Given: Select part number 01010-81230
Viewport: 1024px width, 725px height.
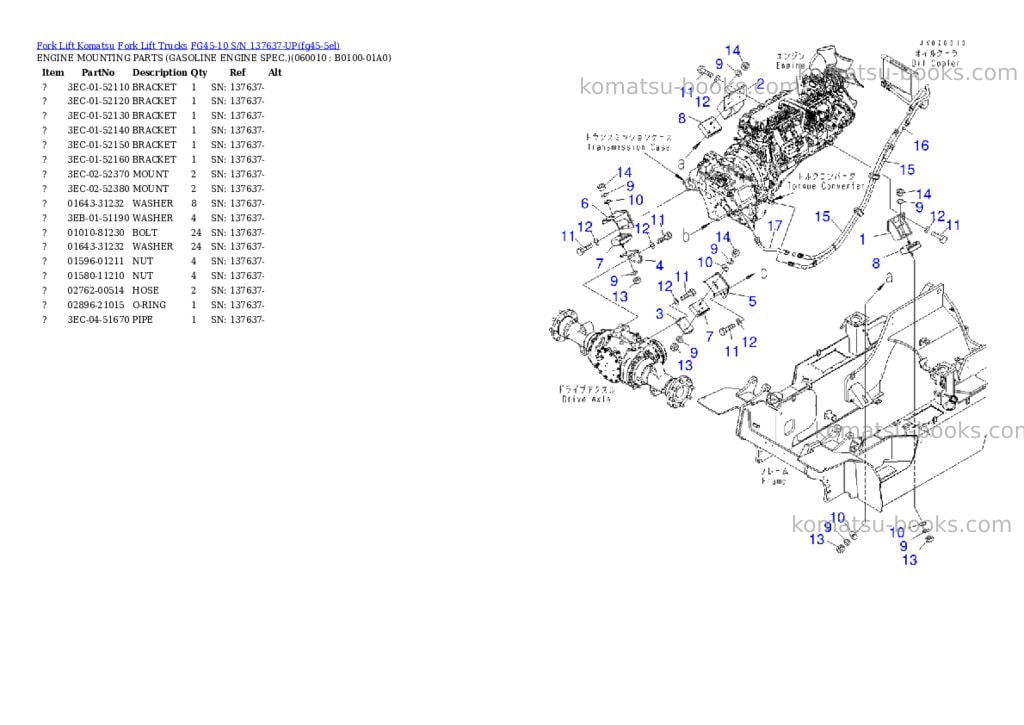Looking at the screenshot, I should point(95,233).
